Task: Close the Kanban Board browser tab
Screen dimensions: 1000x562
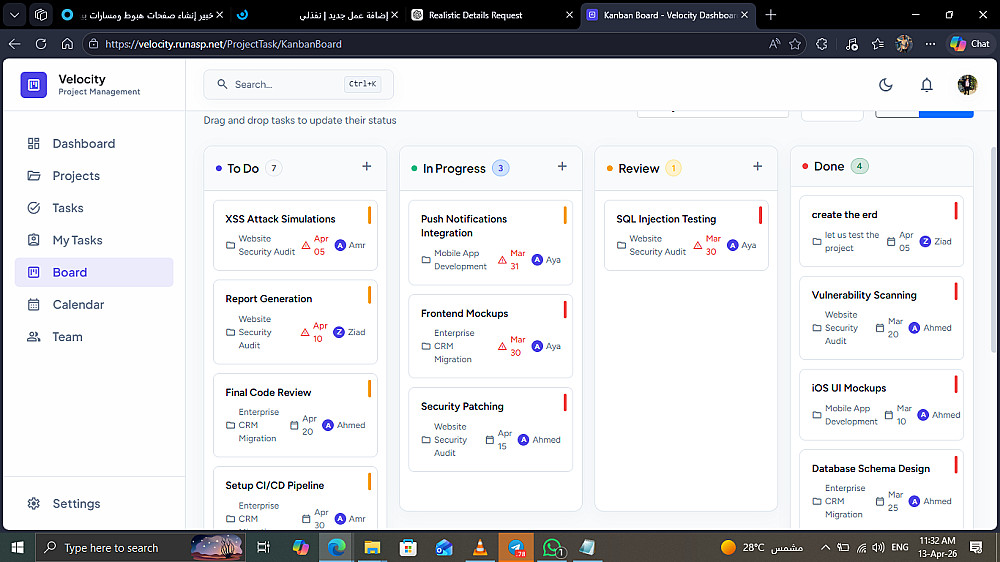Action: pos(744,15)
